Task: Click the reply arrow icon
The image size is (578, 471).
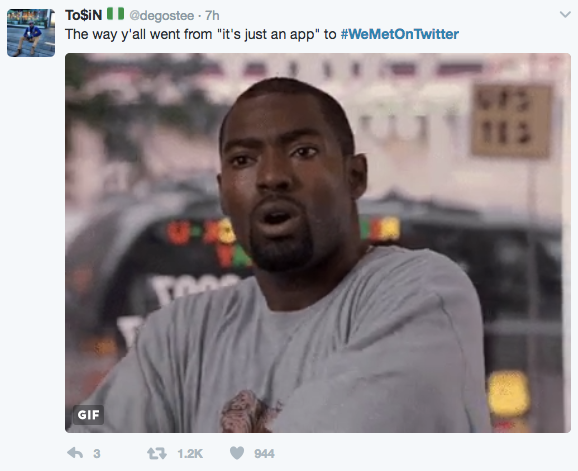Action: point(75,453)
